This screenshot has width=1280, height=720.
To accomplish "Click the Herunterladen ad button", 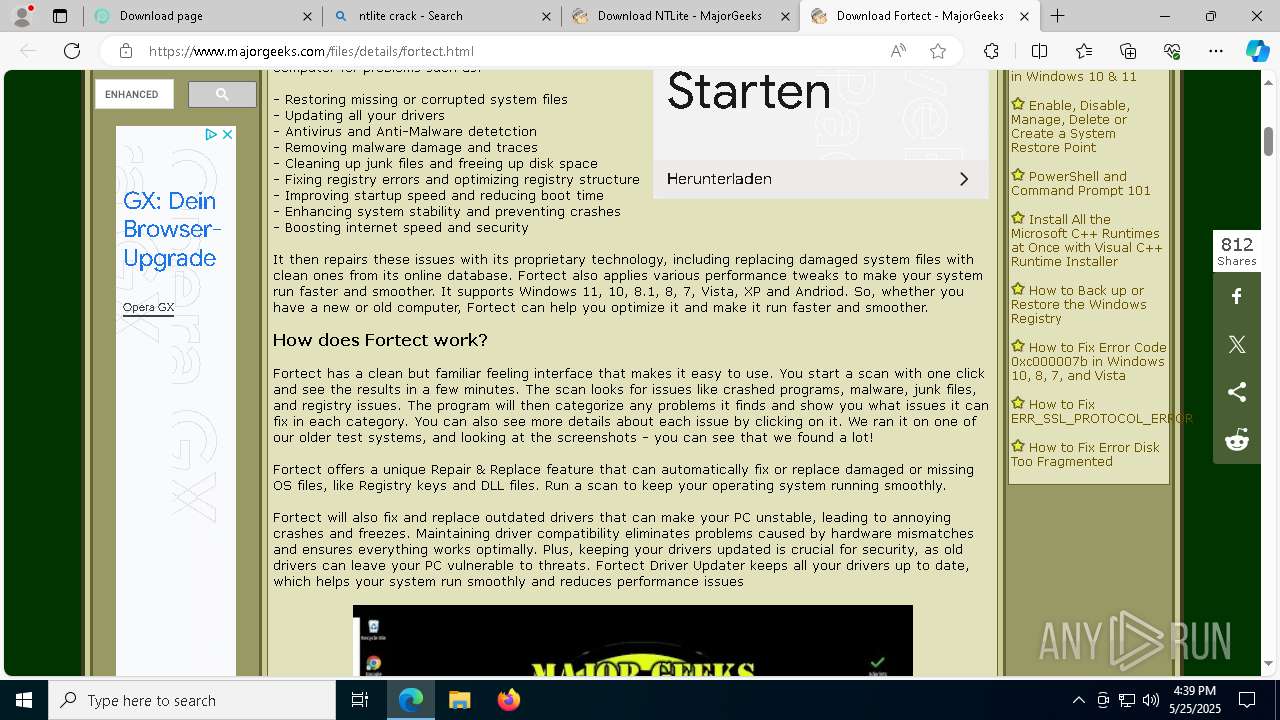I will pyautogui.click(x=820, y=179).
